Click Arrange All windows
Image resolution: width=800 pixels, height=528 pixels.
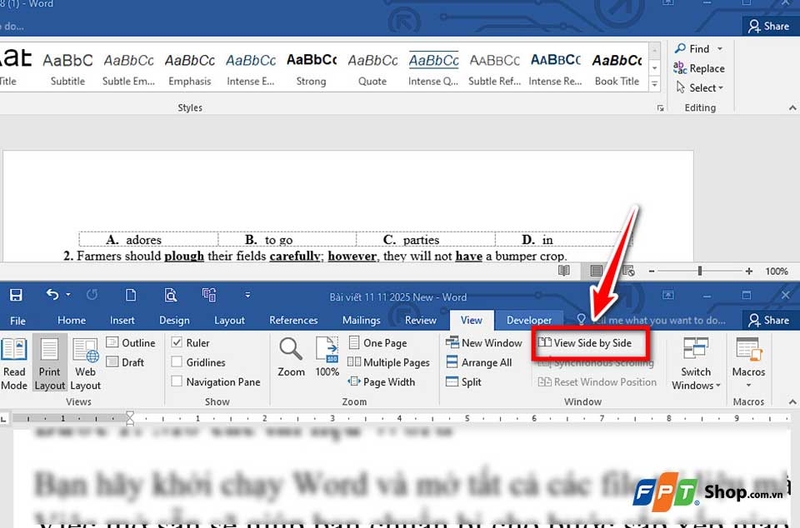pyautogui.click(x=479, y=362)
